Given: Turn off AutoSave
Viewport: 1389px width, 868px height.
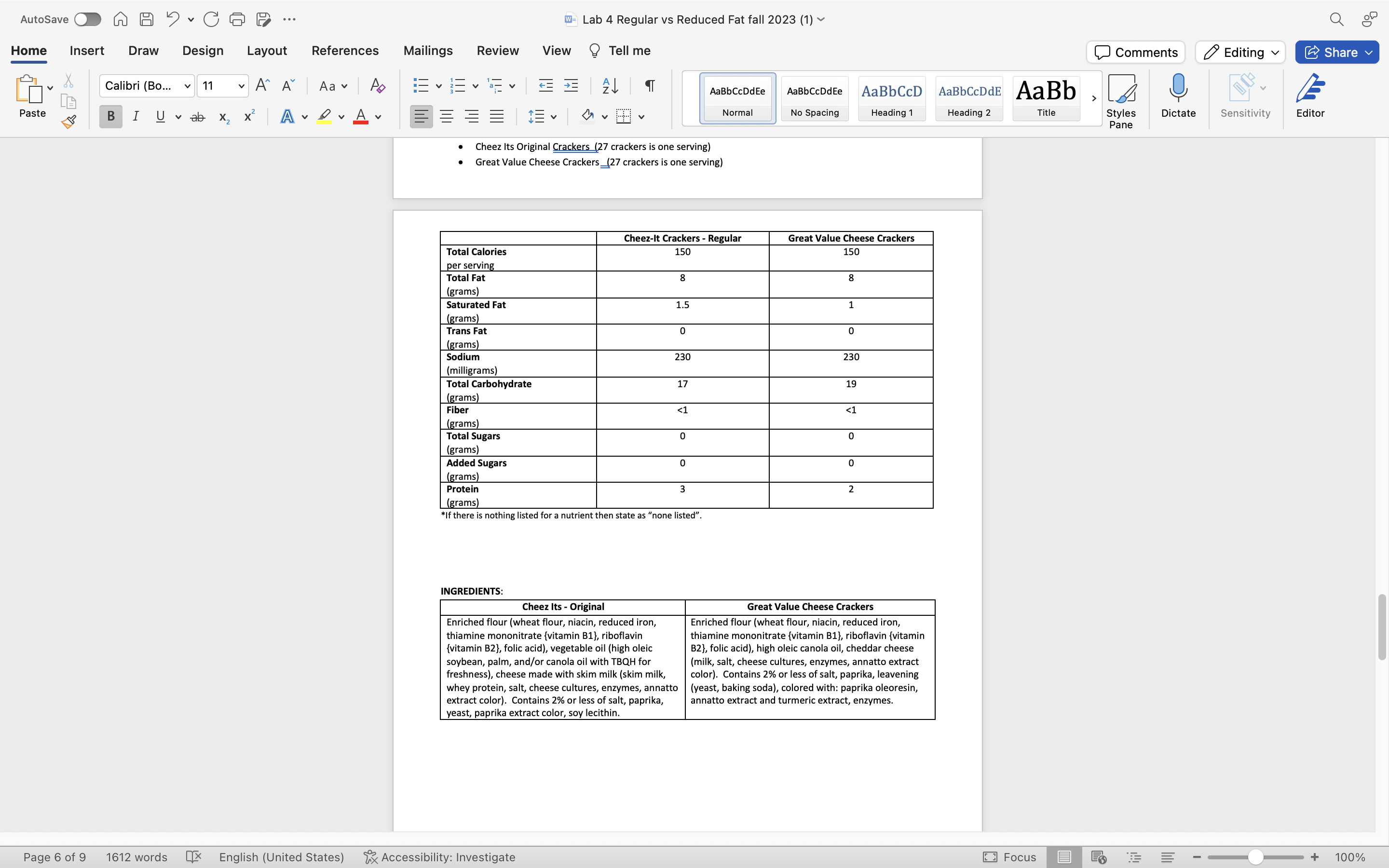Looking at the screenshot, I should tap(87, 19).
